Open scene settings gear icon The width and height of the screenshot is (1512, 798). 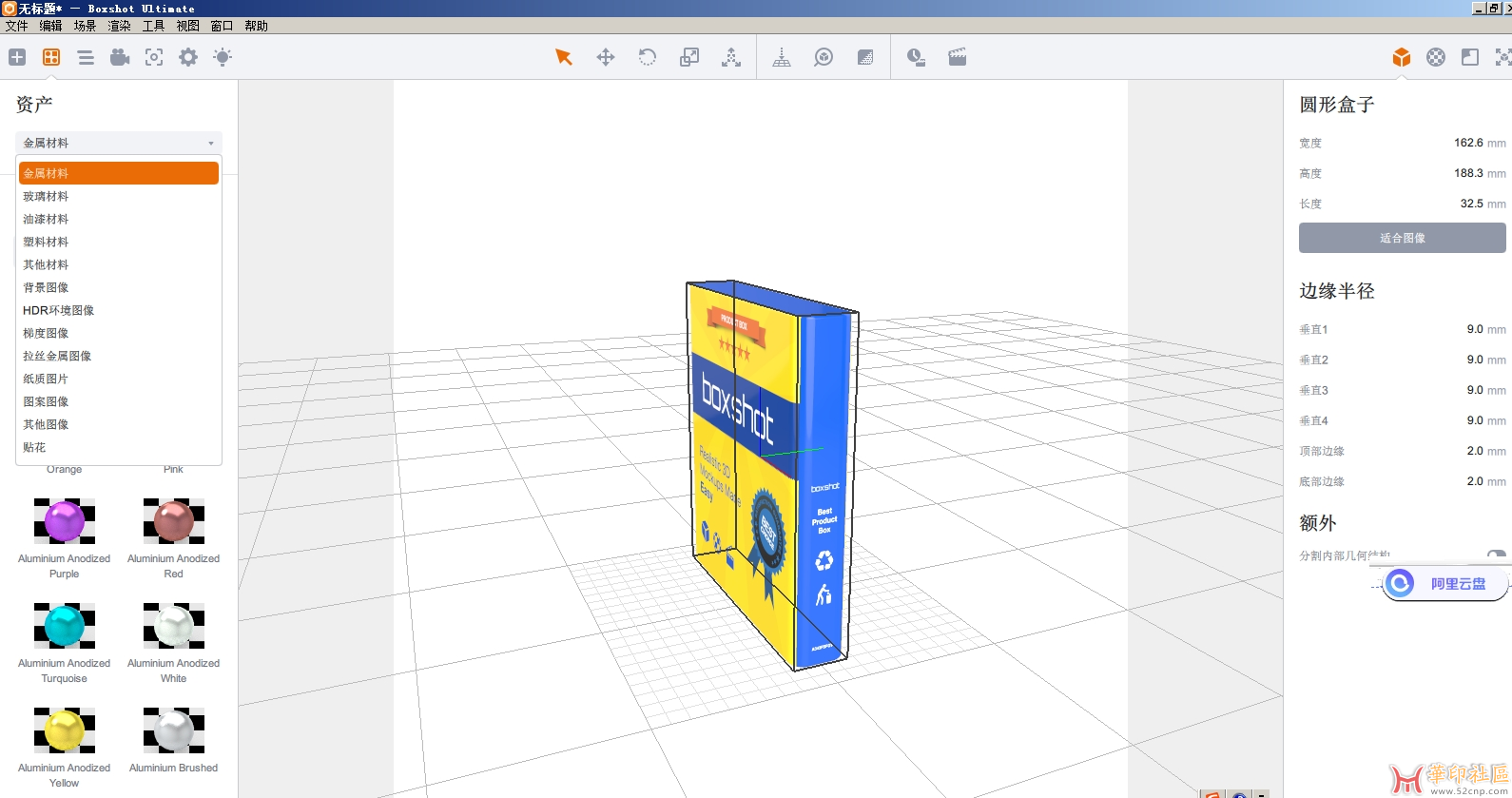coord(188,57)
